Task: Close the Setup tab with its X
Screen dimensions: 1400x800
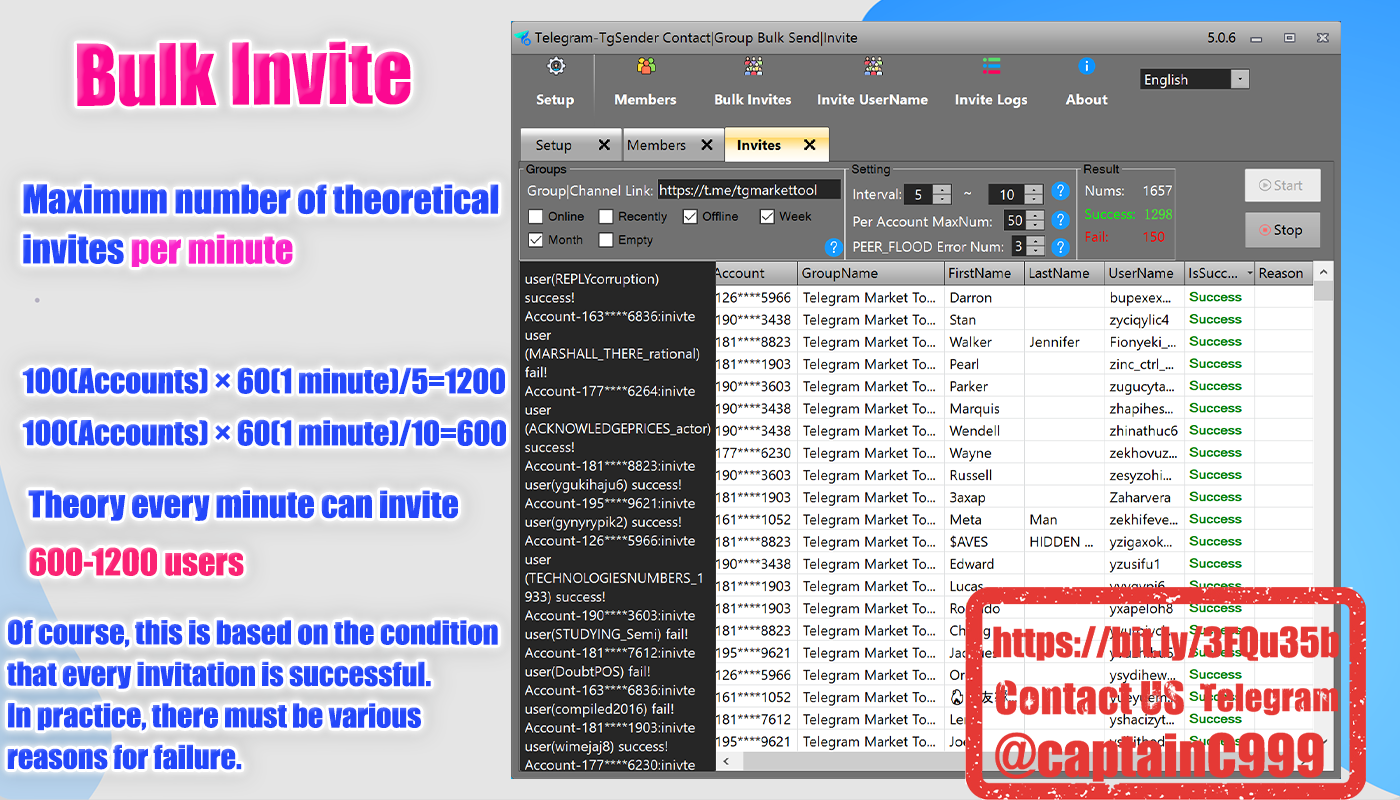Action: tap(604, 145)
